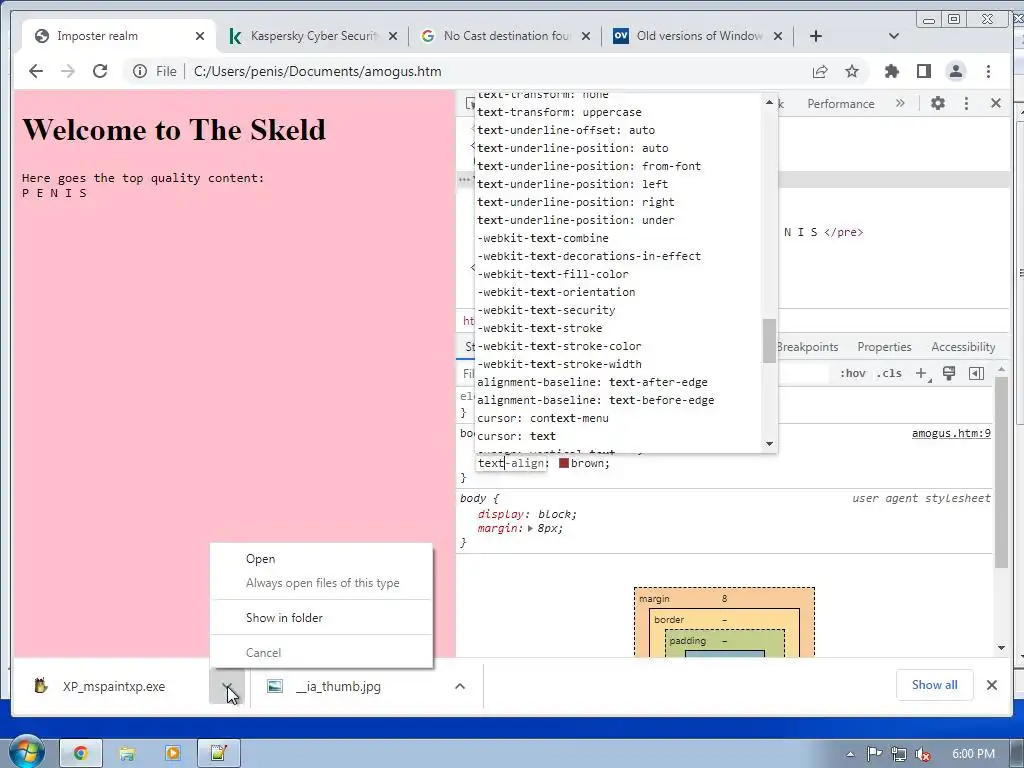Click the Chrome taskbar icon
The width and height of the screenshot is (1024, 768).
[x=80, y=754]
